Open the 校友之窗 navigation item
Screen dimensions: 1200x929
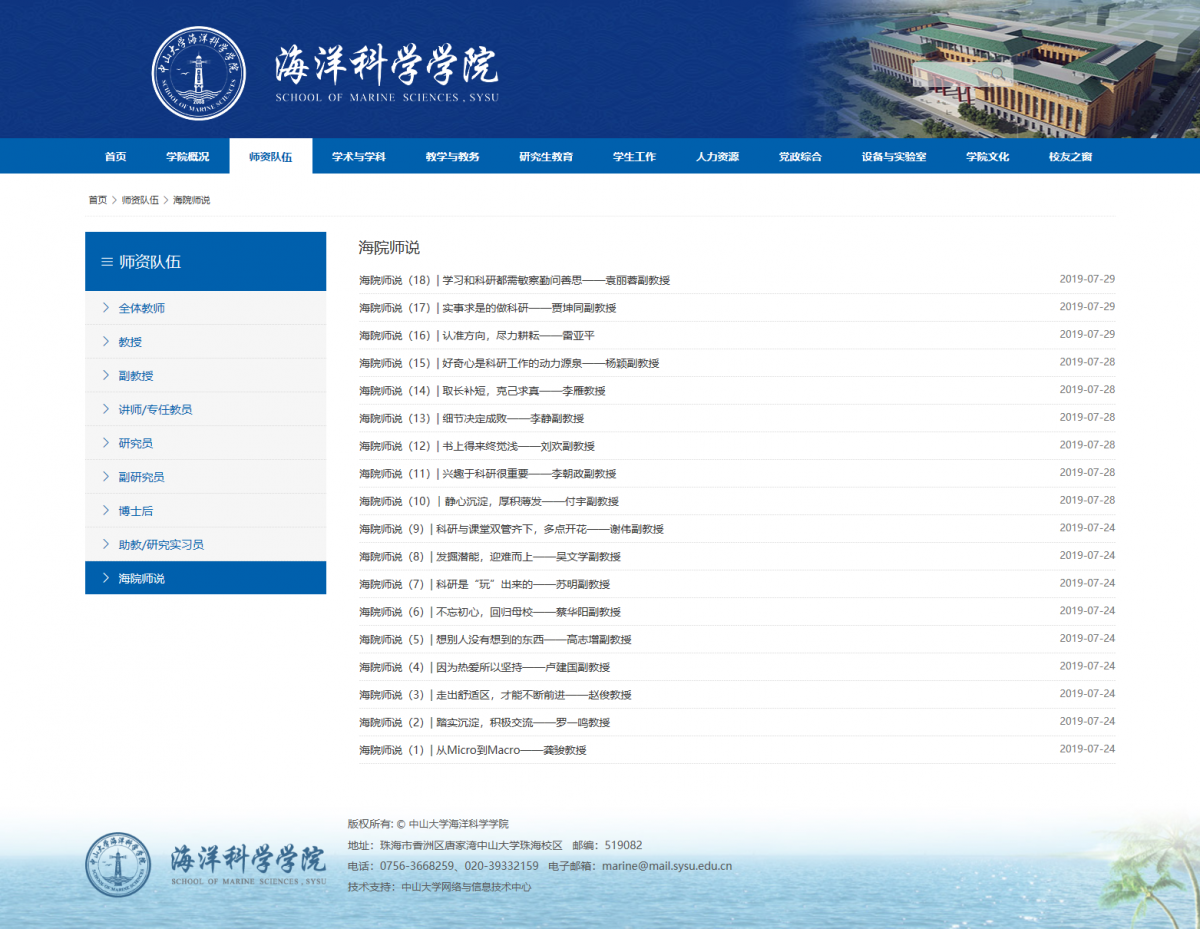[x=1070, y=157]
